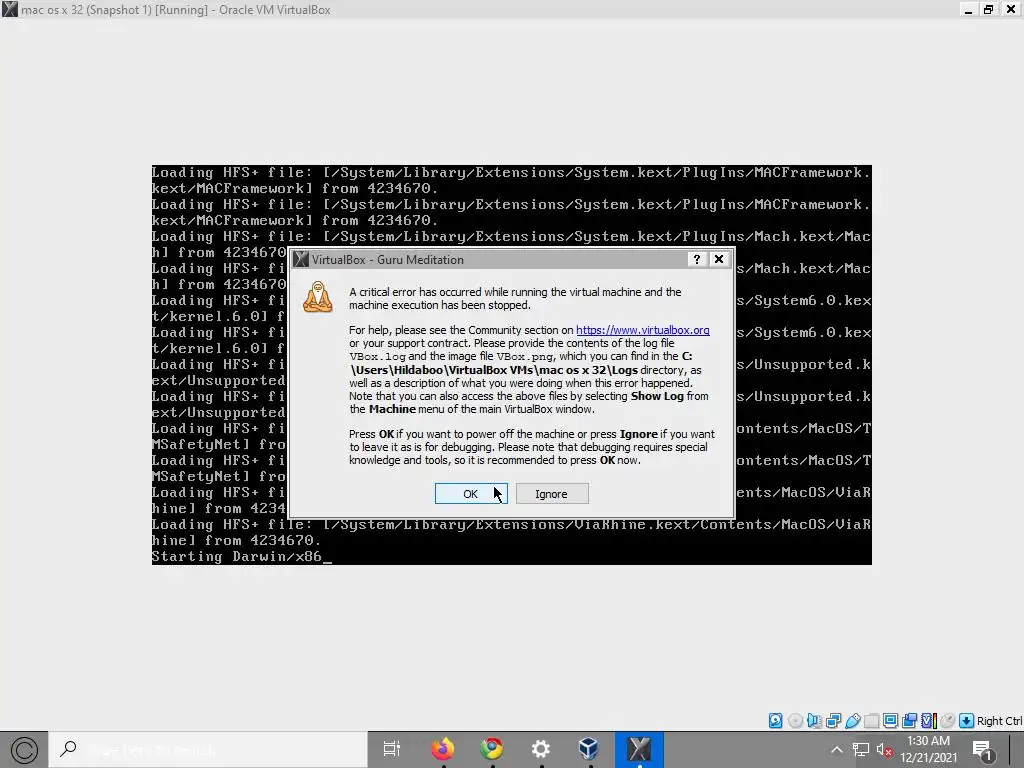Open the notification center icon

pyautogui.click(x=983, y=750)
